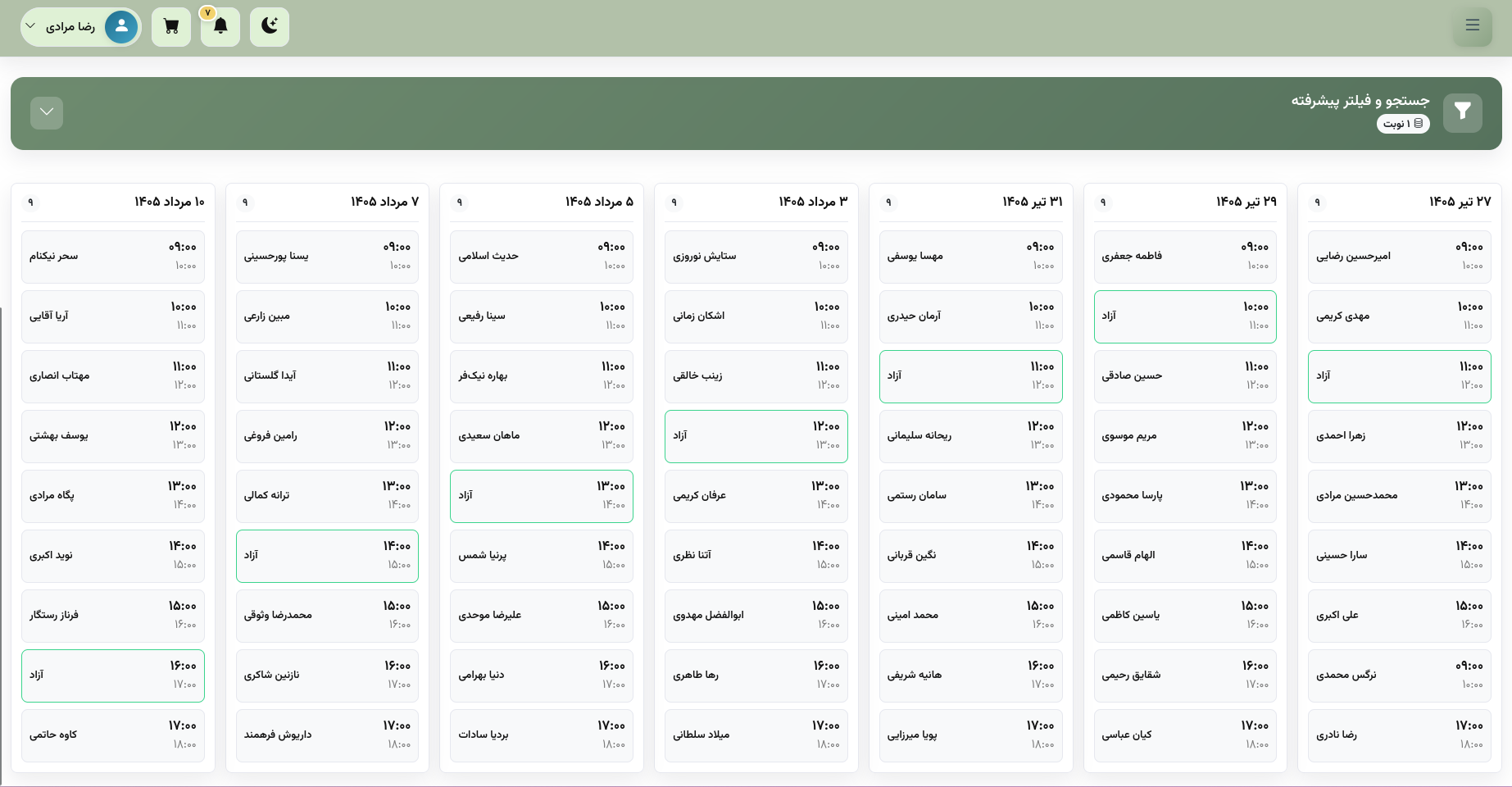The height and width of the screenshot is (787, 1512).
Task: Open نرگس محمدی appointment
Action: coord(1400,676)
